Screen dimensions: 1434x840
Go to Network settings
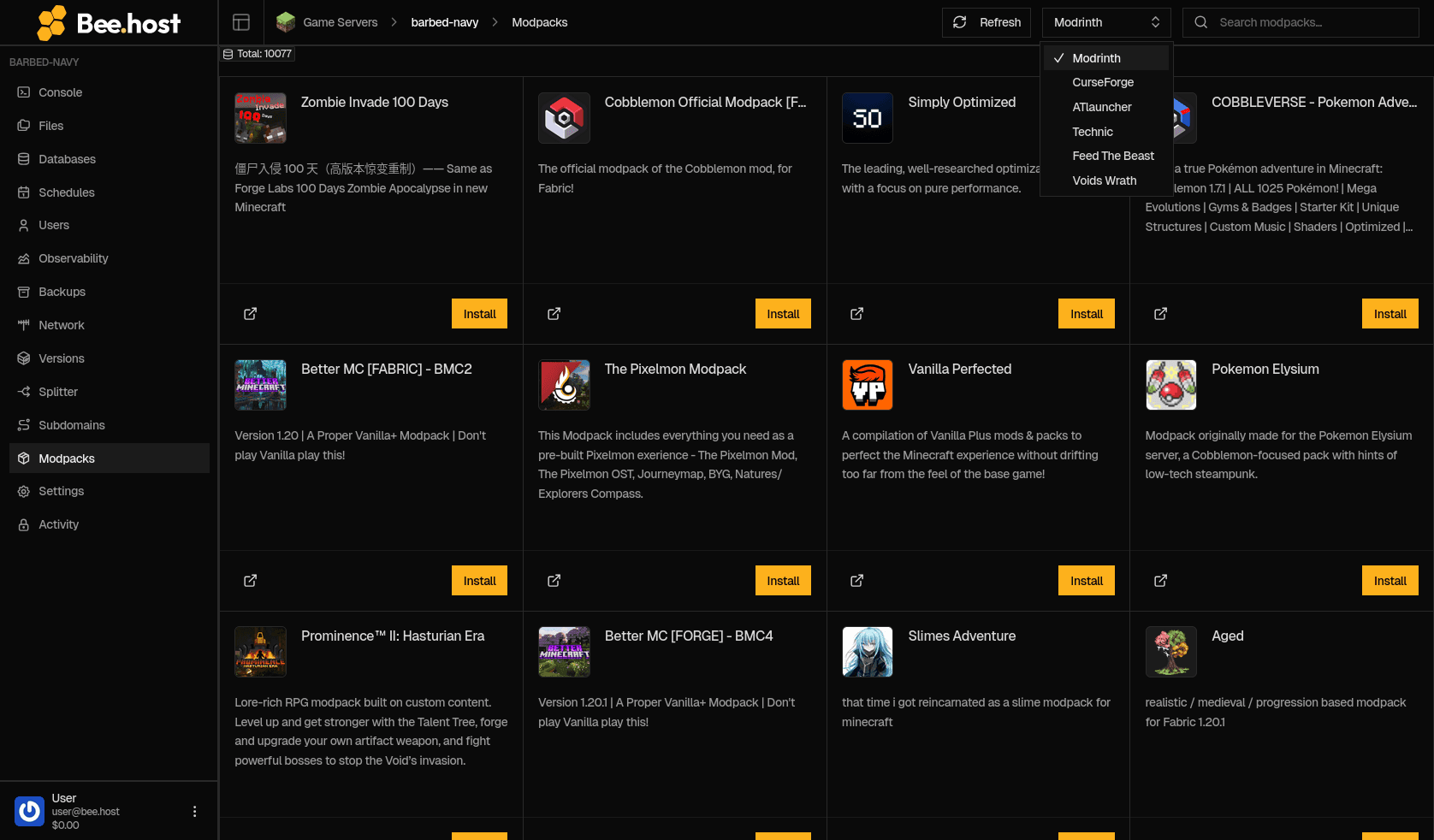tap(109, 325)
